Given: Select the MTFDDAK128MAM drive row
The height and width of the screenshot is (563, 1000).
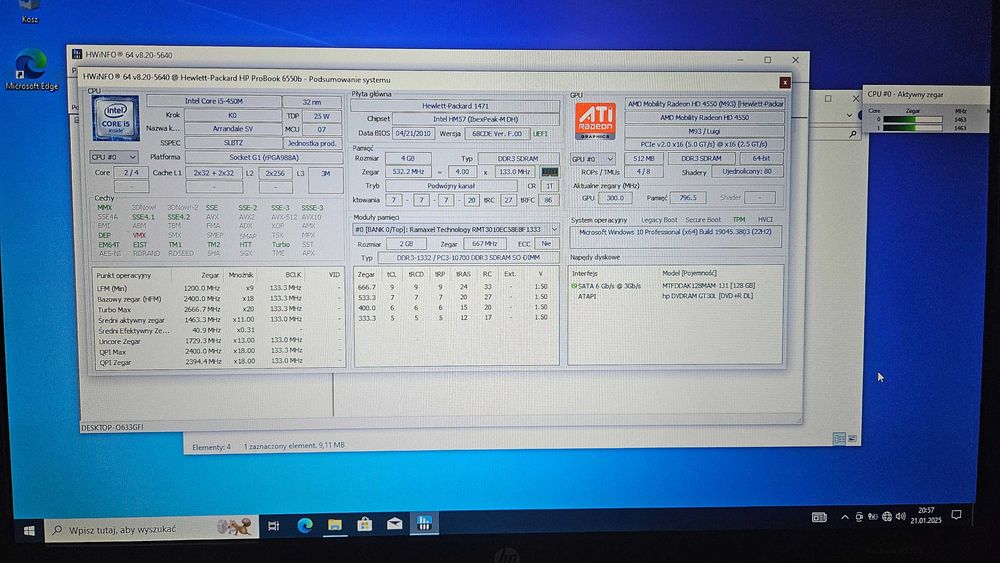Looking at the screenshot, I should coord(675,286).
